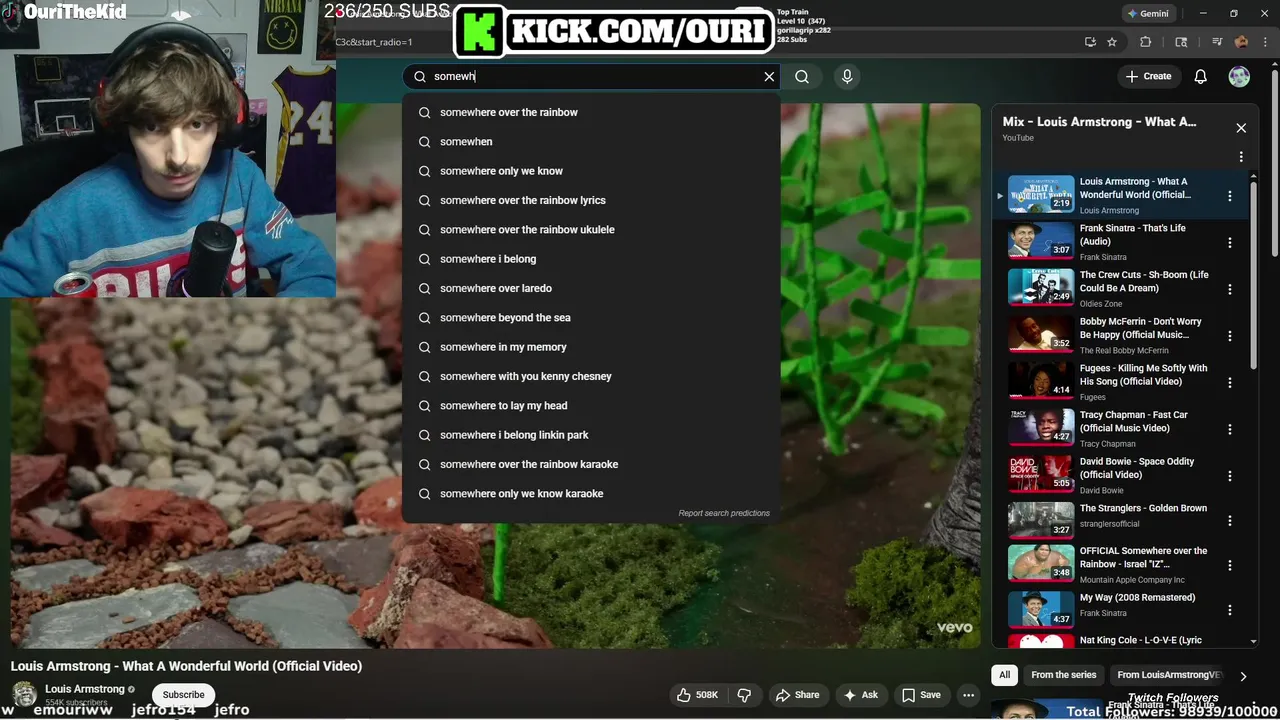This screenshot has width=1280, height=720.
Task: Pick 'somewhere to lay my head'
Action: [x=591, y=406]
